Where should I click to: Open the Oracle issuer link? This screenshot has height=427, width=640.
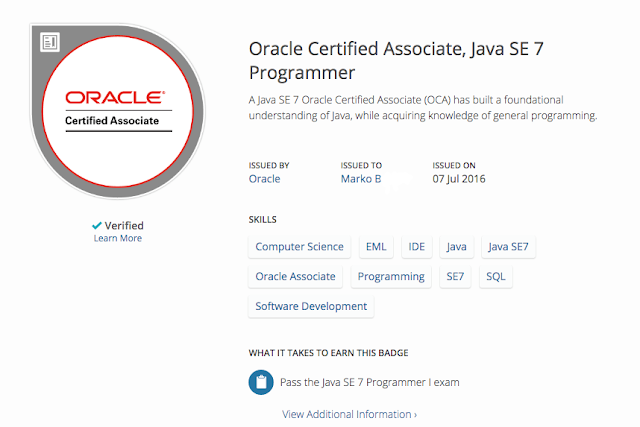[x=264, y=179]
